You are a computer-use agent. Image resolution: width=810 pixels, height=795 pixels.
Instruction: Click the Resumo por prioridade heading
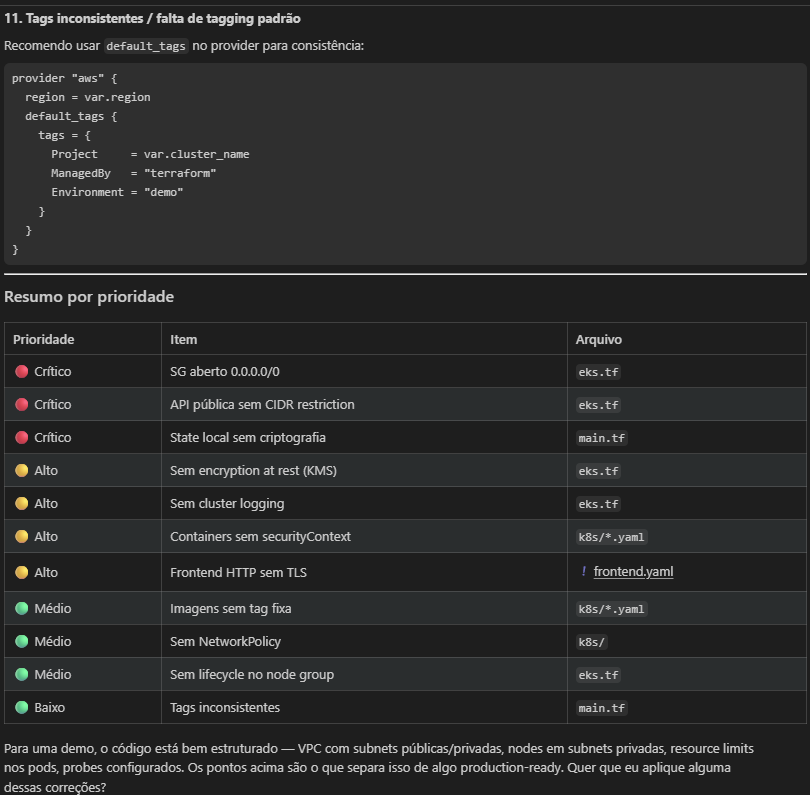[x=90, y=297]
